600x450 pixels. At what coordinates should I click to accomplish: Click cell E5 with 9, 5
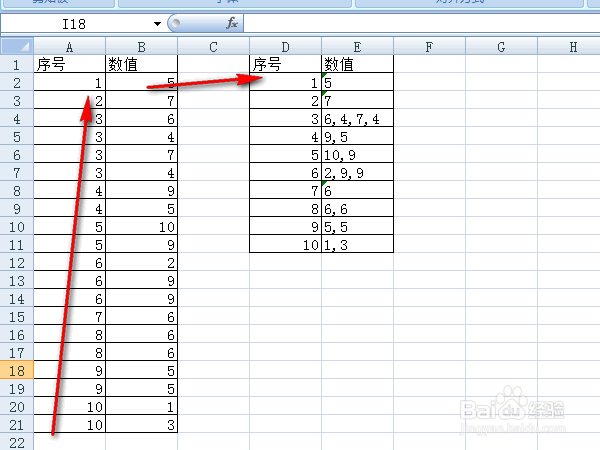357,136
